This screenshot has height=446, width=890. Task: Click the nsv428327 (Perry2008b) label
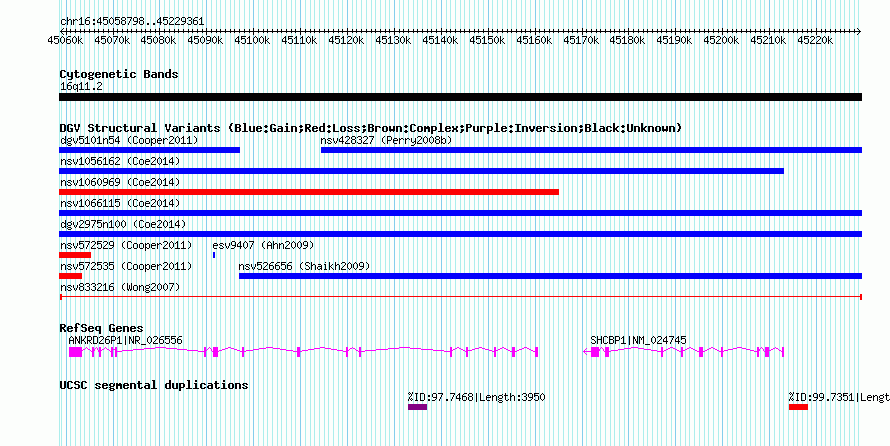[386, 140]
